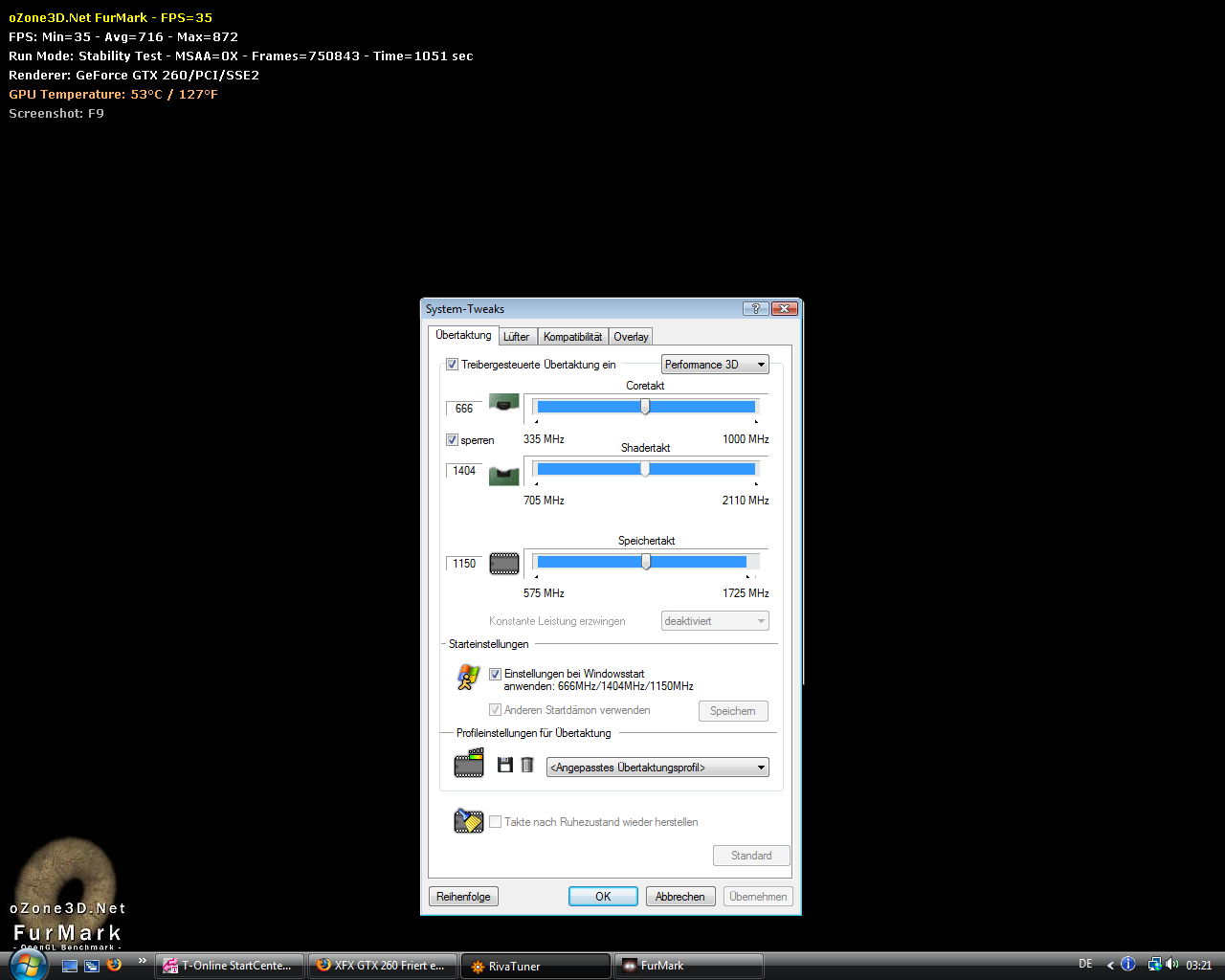
Task: Click the Reihenfolge button
Action: point(463,897)
